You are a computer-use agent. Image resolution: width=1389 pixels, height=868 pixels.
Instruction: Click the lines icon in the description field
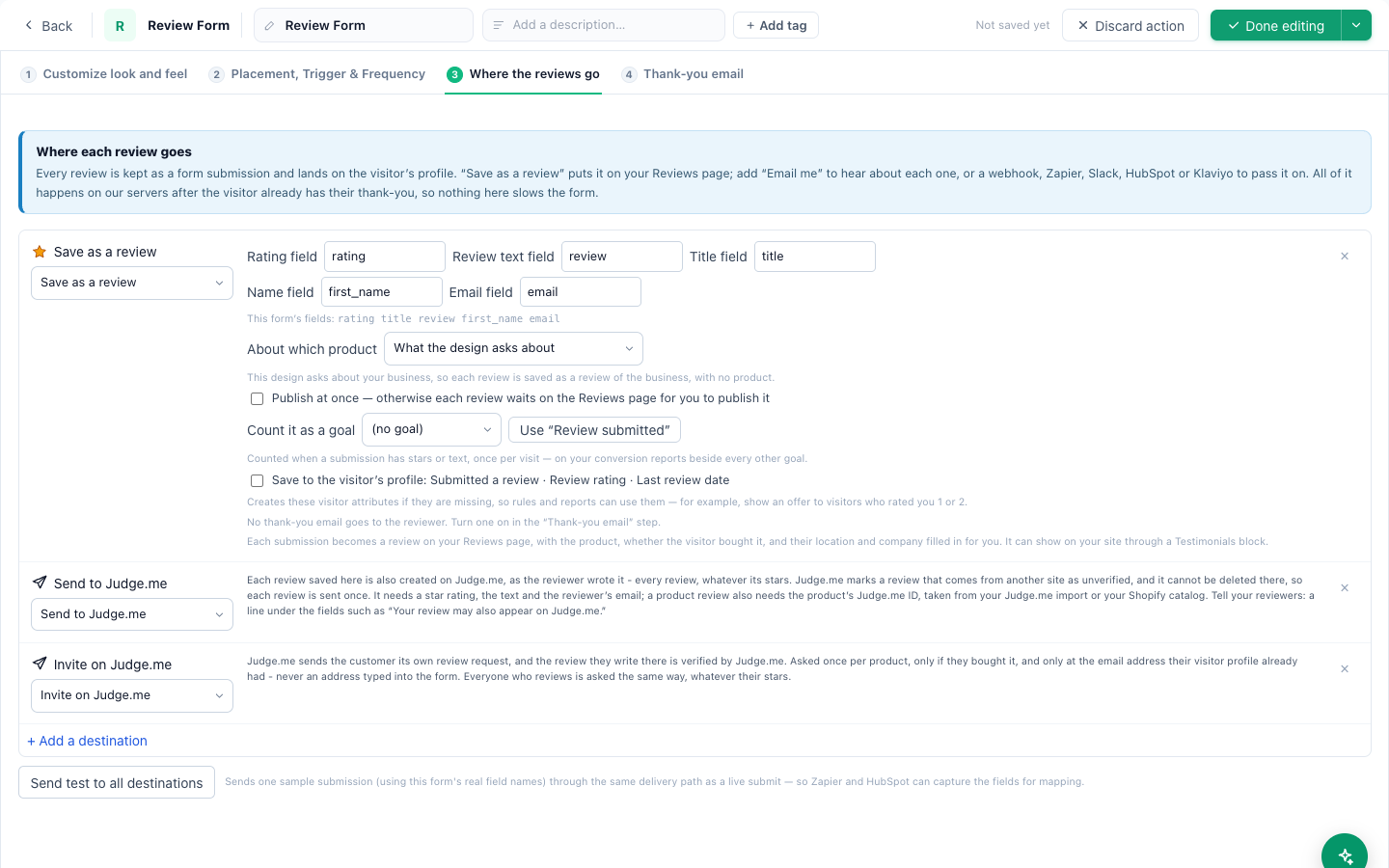coord(499,25)
